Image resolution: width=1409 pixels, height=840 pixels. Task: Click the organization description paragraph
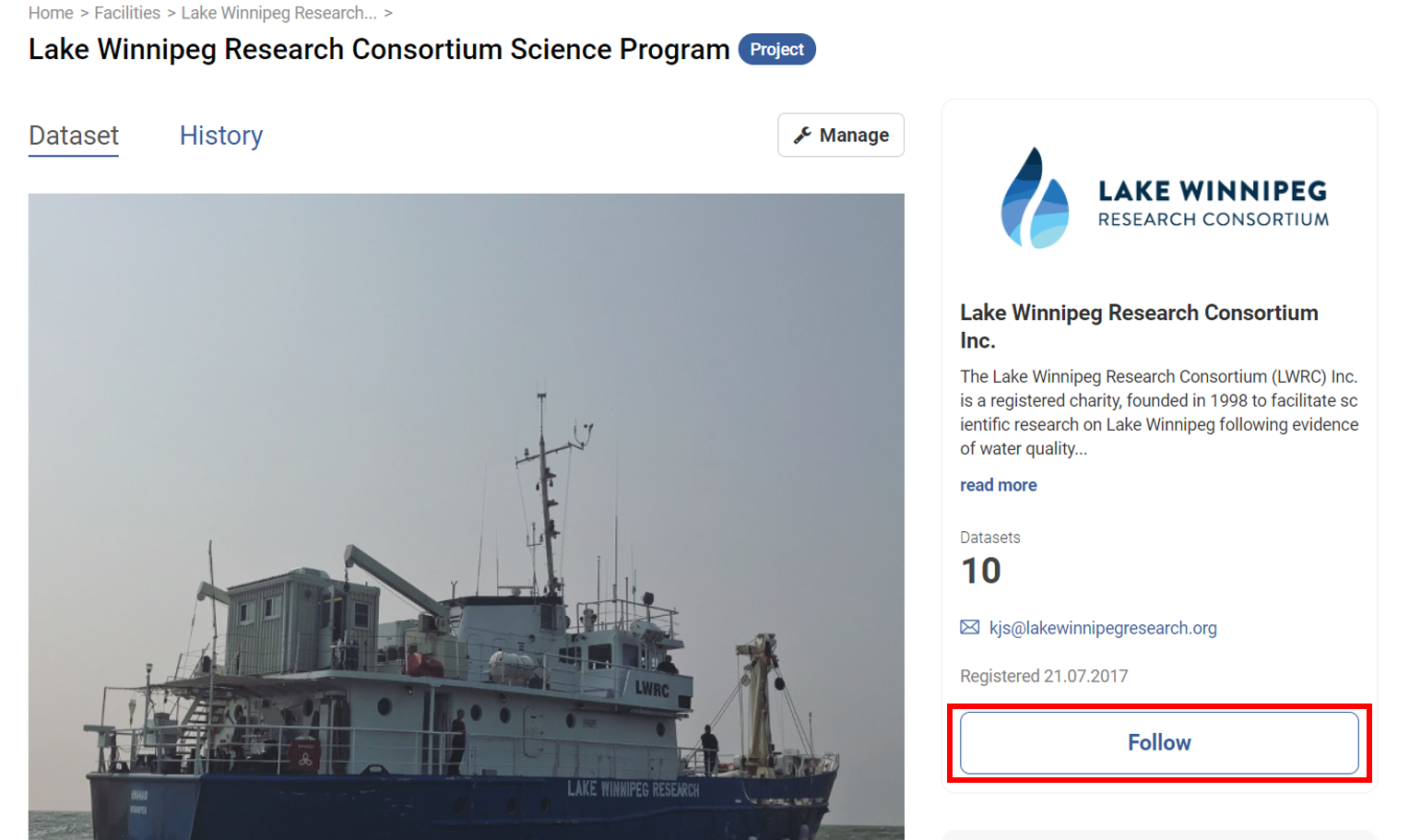(x=1158, y=412)
